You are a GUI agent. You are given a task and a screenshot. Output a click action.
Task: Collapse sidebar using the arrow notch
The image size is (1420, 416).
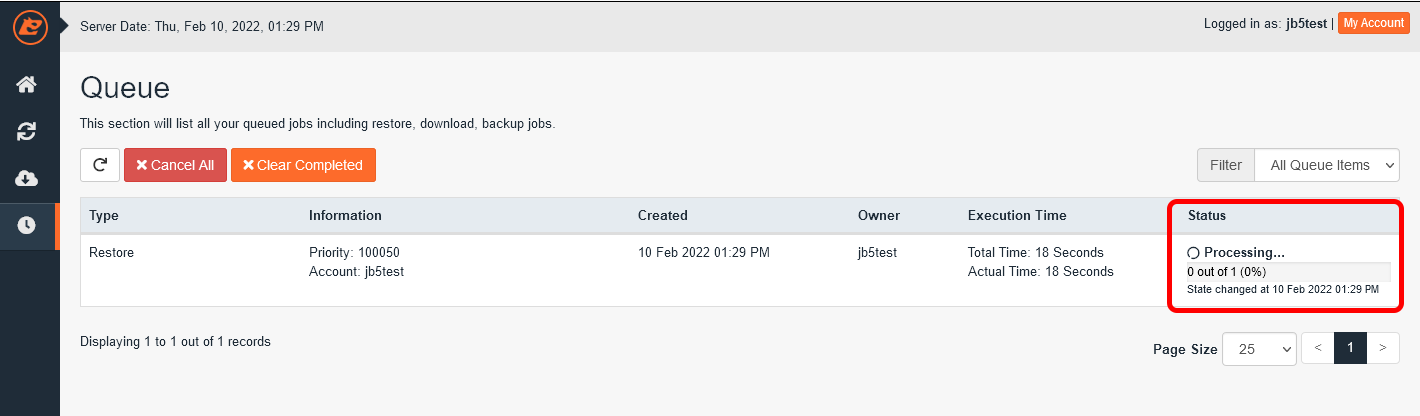coord(66,24)
